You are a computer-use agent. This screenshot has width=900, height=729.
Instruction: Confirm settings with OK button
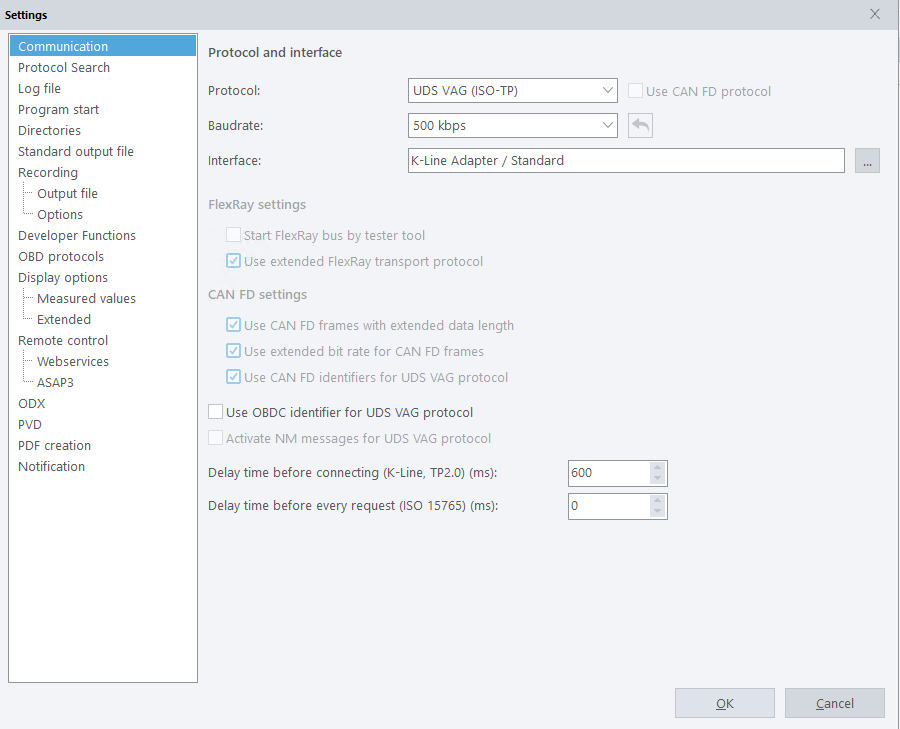(x=724, y=703)
